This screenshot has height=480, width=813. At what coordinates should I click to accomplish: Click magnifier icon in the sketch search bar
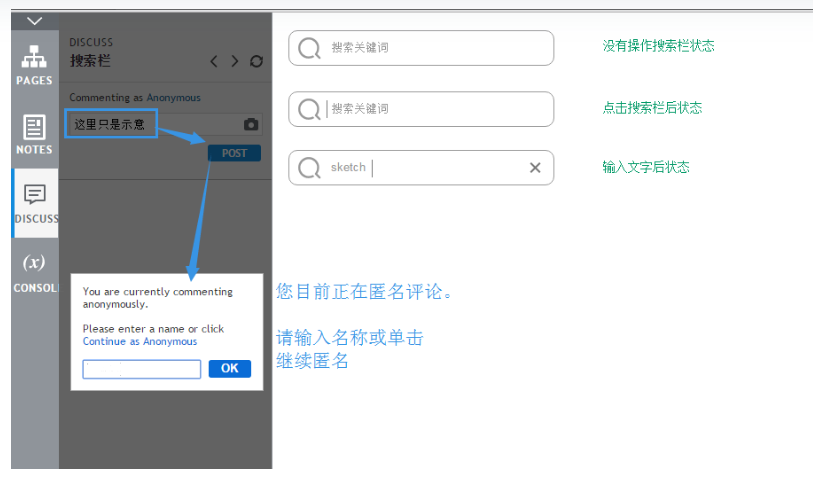click(x=310, y=168)
